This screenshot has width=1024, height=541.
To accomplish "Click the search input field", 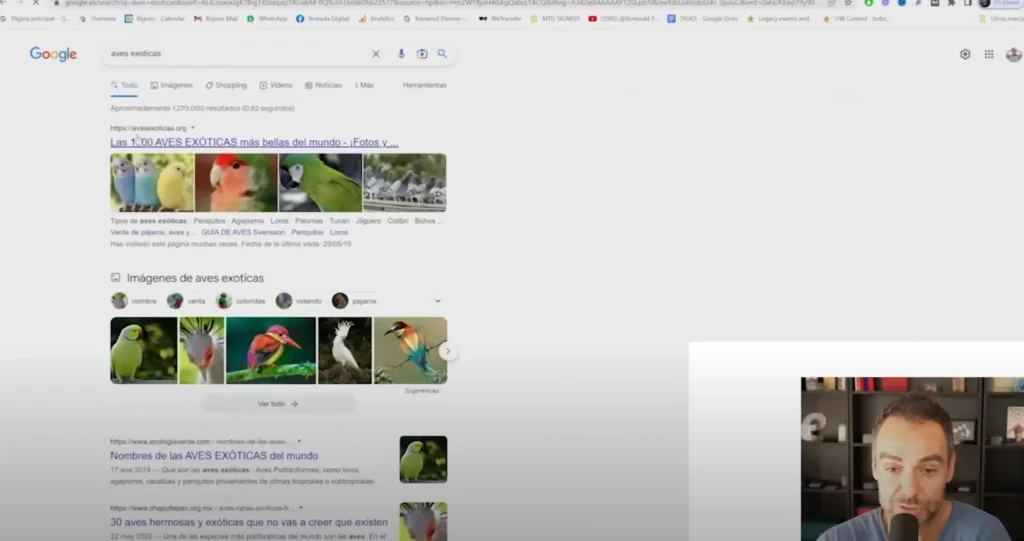I will 238,54.
